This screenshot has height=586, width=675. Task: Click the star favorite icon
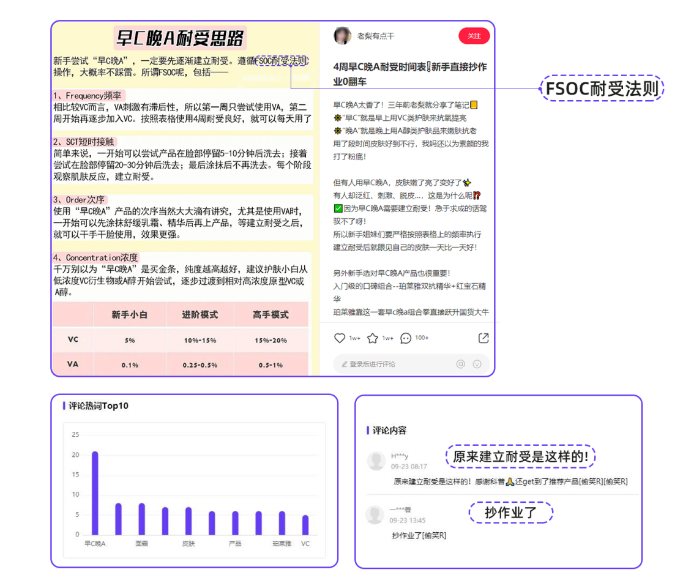[x=374, y=338]
